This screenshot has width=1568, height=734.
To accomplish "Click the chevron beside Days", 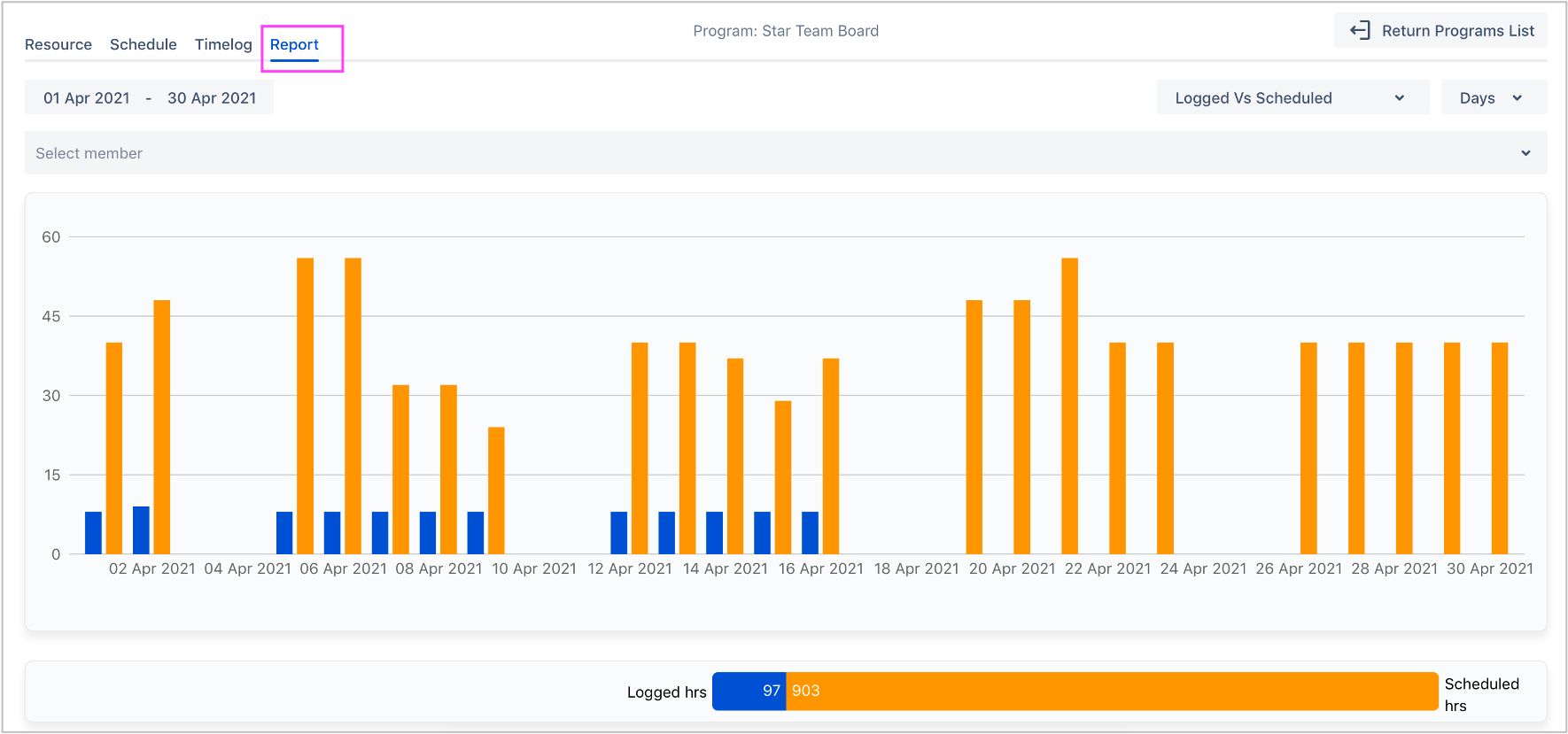I will click(1518, 98).
